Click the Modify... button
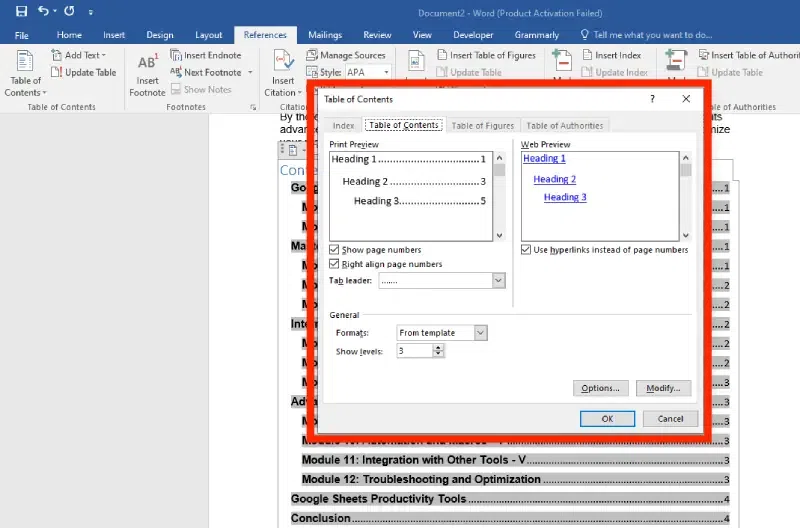 pyautogui.click(x=663, y=388)
